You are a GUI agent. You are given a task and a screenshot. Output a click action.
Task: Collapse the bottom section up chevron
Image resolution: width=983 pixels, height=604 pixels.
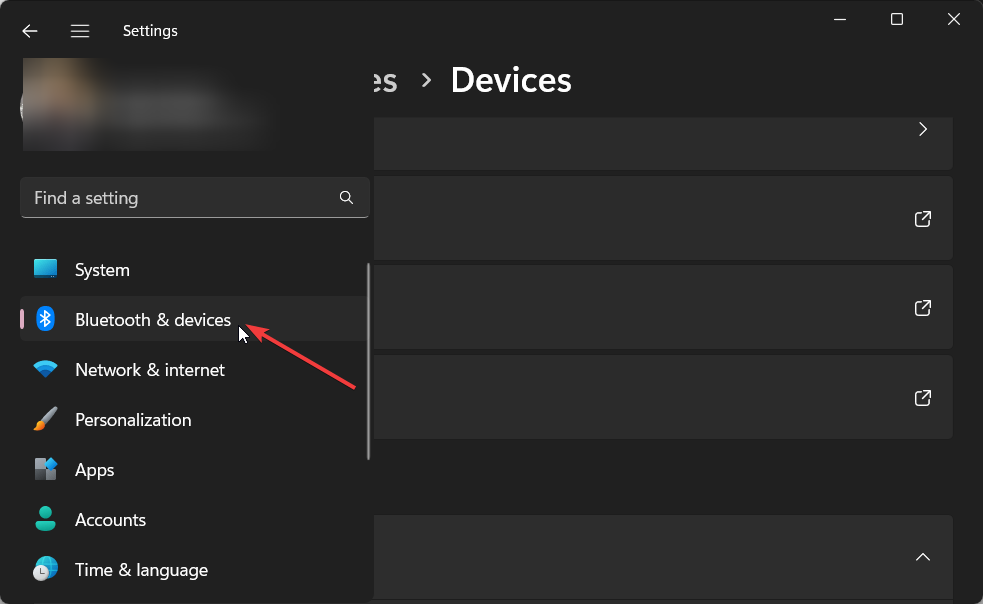point(923,556)
